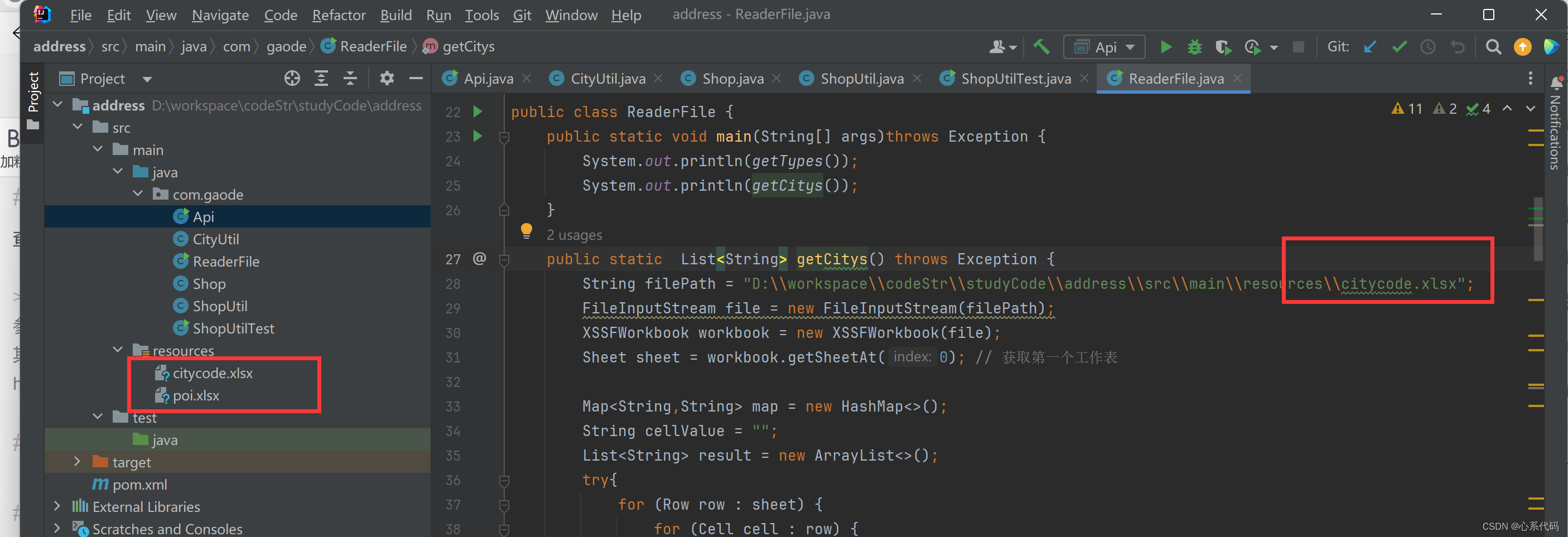Run with coverage shield icon
Screen dimensions: 1568x537
point(1223,47)
